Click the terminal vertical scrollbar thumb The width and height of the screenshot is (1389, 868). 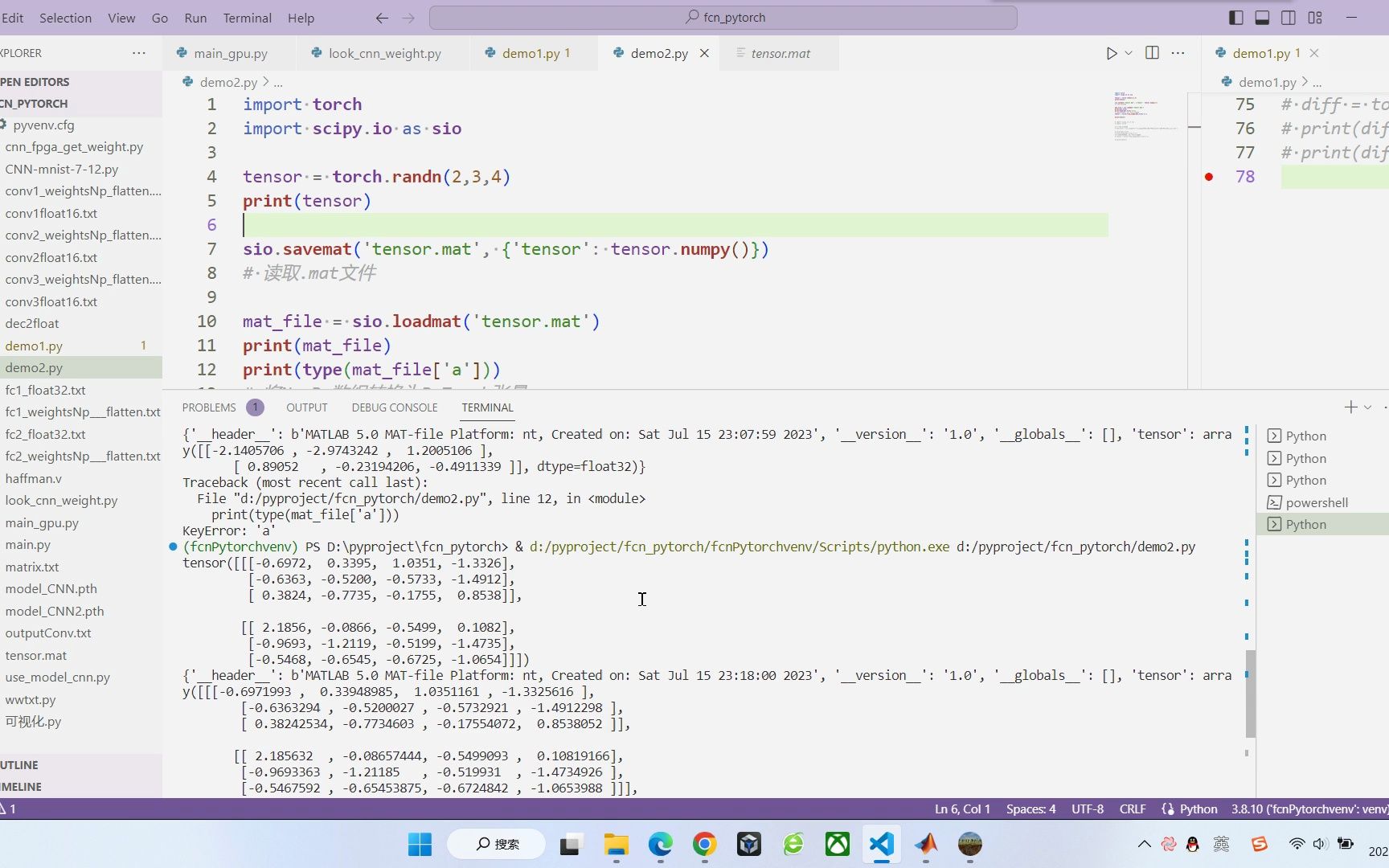(1250, 694)
